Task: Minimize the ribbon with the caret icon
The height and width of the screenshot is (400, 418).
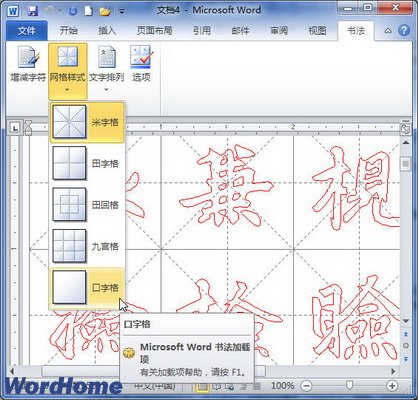Action: click(x=388, y=31)
